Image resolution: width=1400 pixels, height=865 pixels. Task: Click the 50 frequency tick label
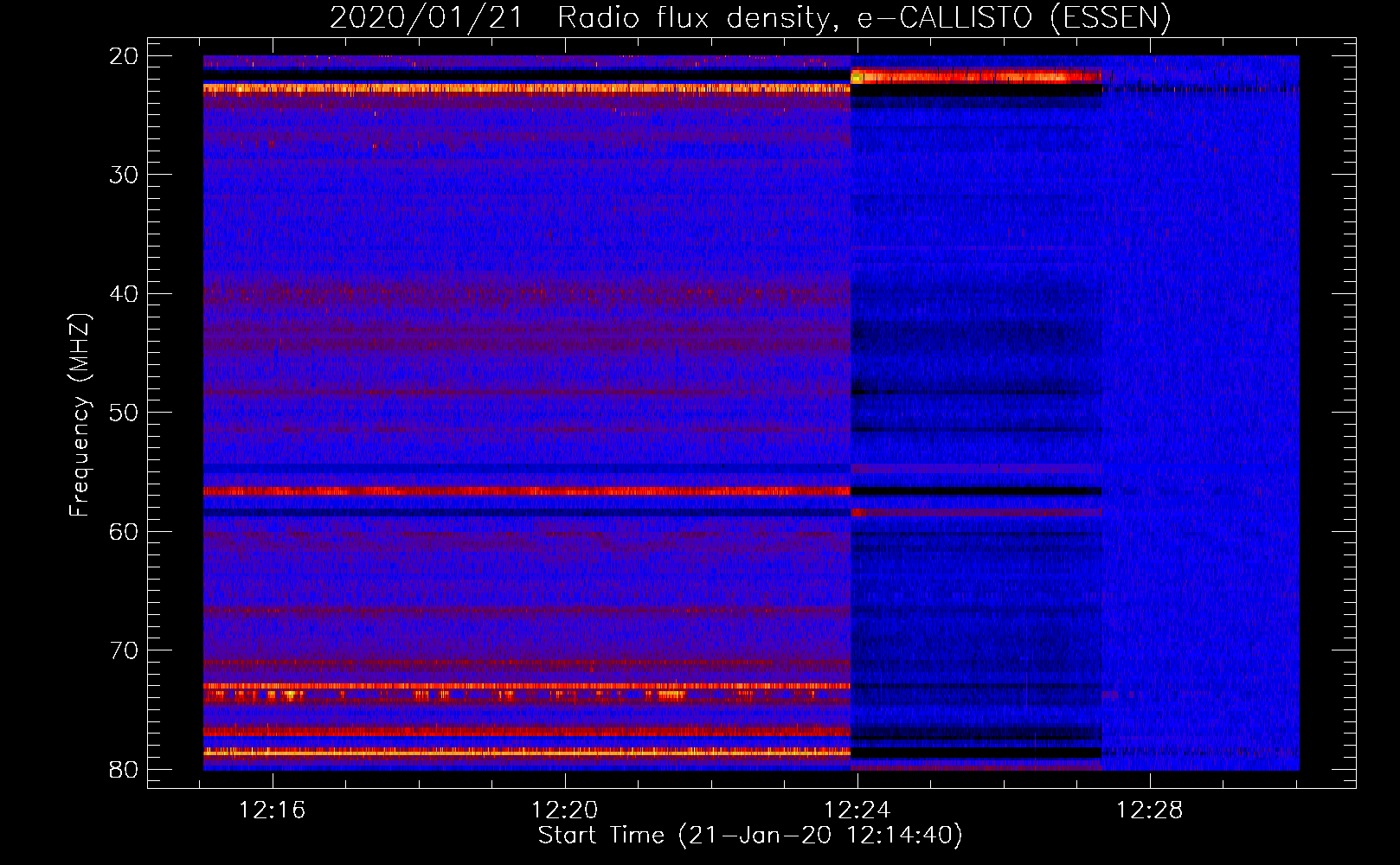pyautogui.click(x=124, y=413)
